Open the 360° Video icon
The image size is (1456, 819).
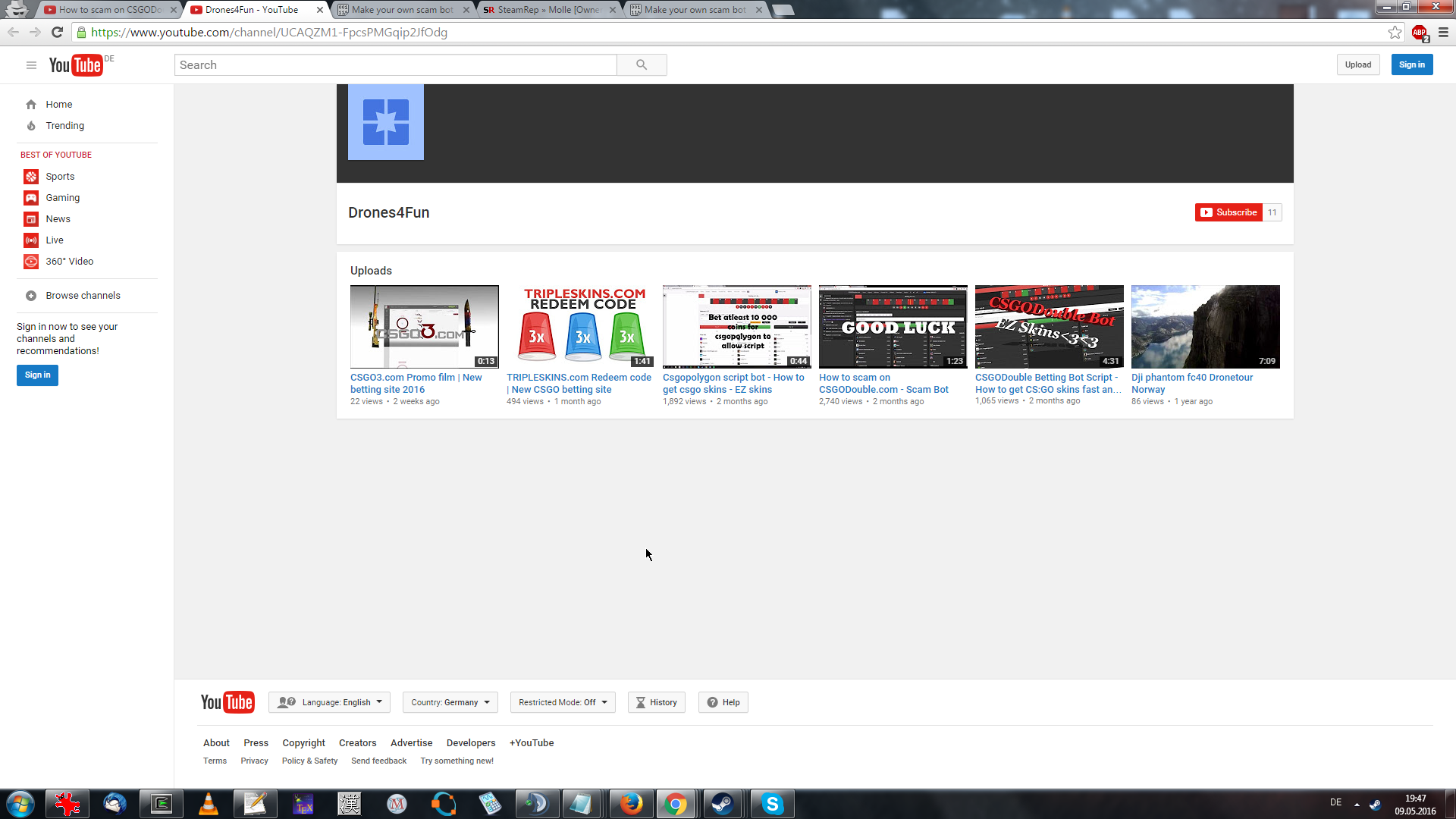point(31,262)
